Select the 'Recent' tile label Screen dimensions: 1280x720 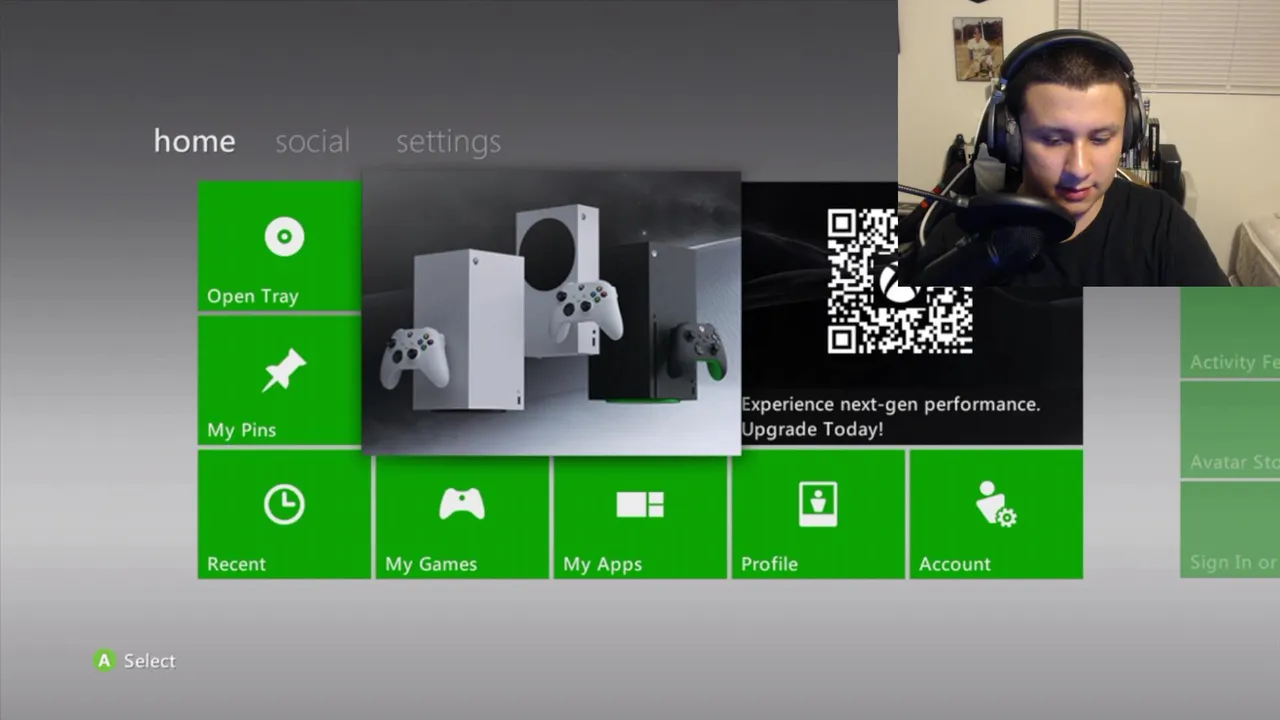click(236, 564)
